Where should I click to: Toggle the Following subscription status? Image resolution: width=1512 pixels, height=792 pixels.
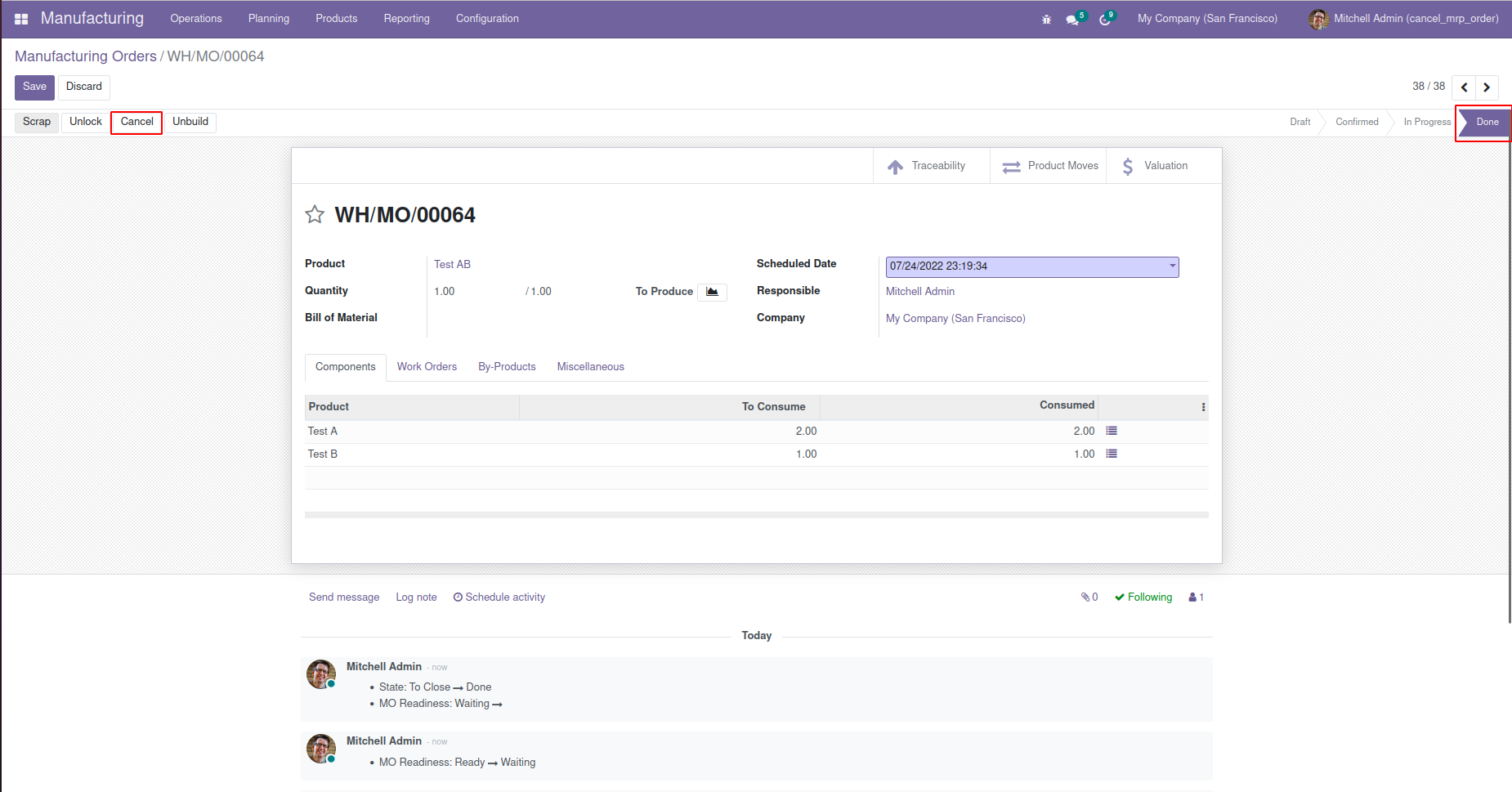click(1143, 597)
